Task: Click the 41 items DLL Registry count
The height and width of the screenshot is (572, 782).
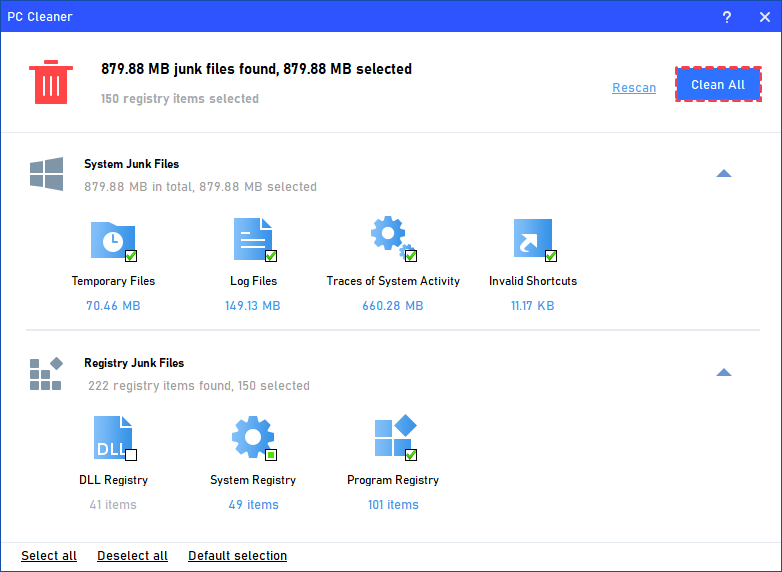Action: tap(113, 504)
